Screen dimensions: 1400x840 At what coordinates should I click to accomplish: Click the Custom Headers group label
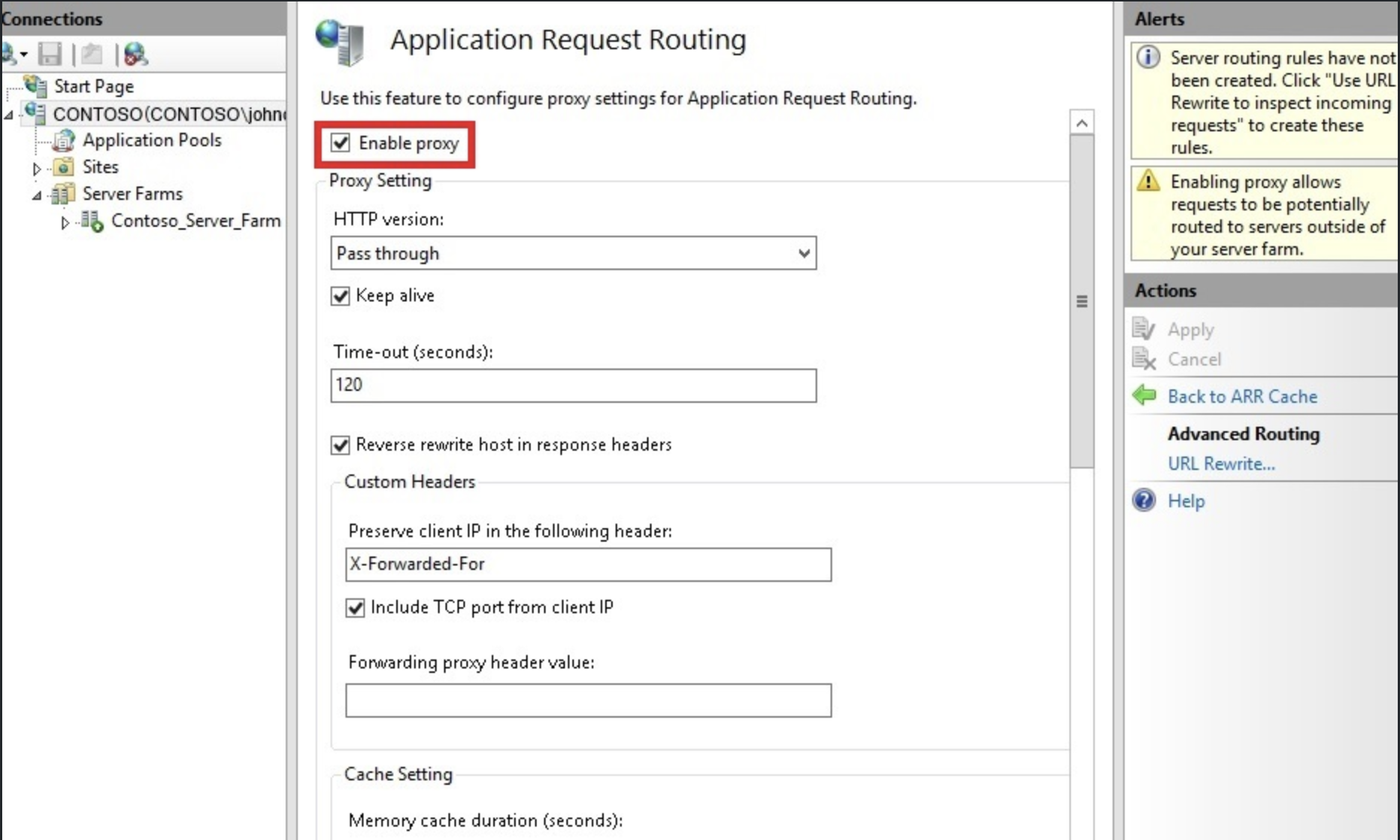tap(410, 481)
